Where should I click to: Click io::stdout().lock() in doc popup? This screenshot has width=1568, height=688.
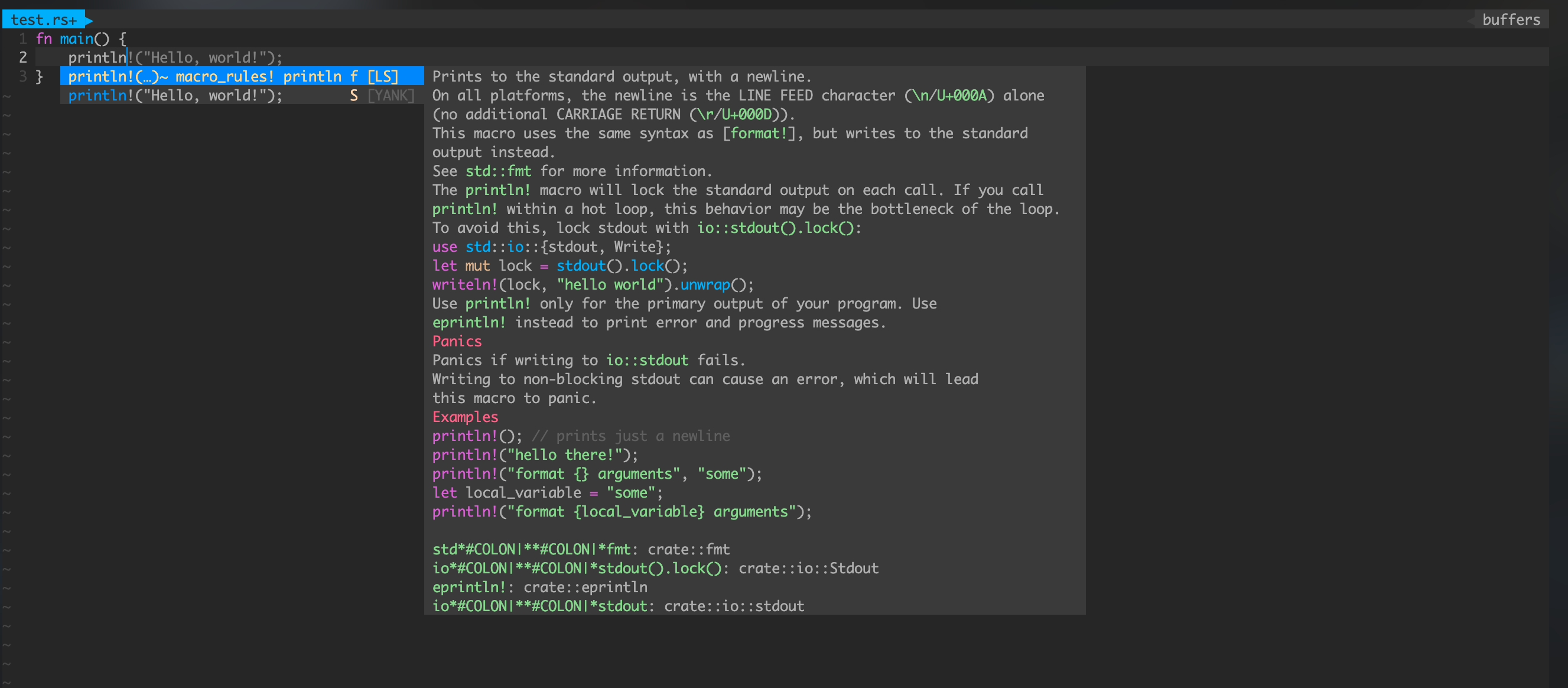tap(776, 227)
